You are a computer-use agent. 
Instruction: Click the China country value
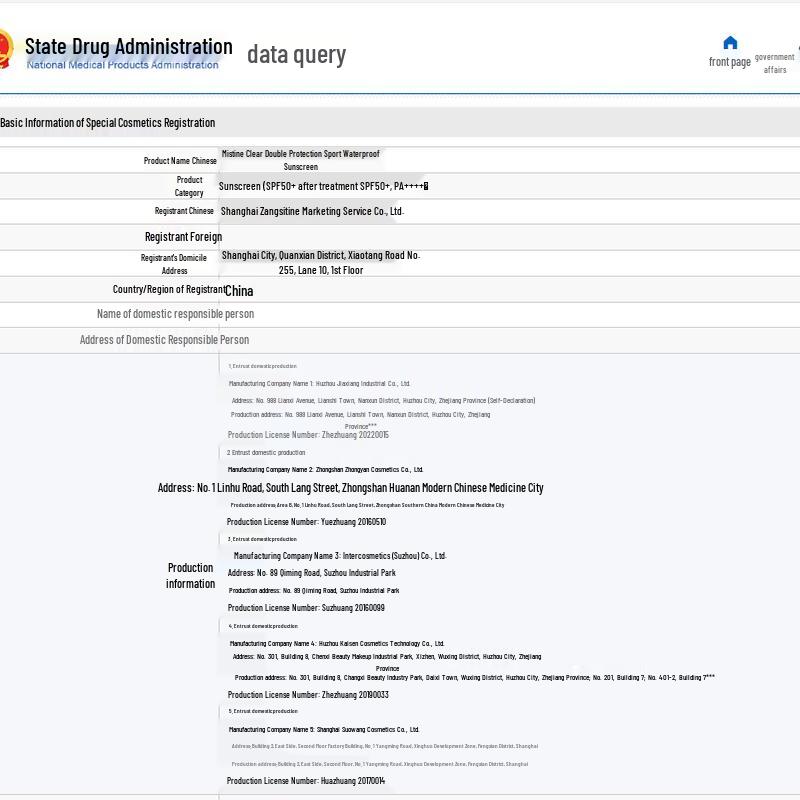(x=239, y=291)
